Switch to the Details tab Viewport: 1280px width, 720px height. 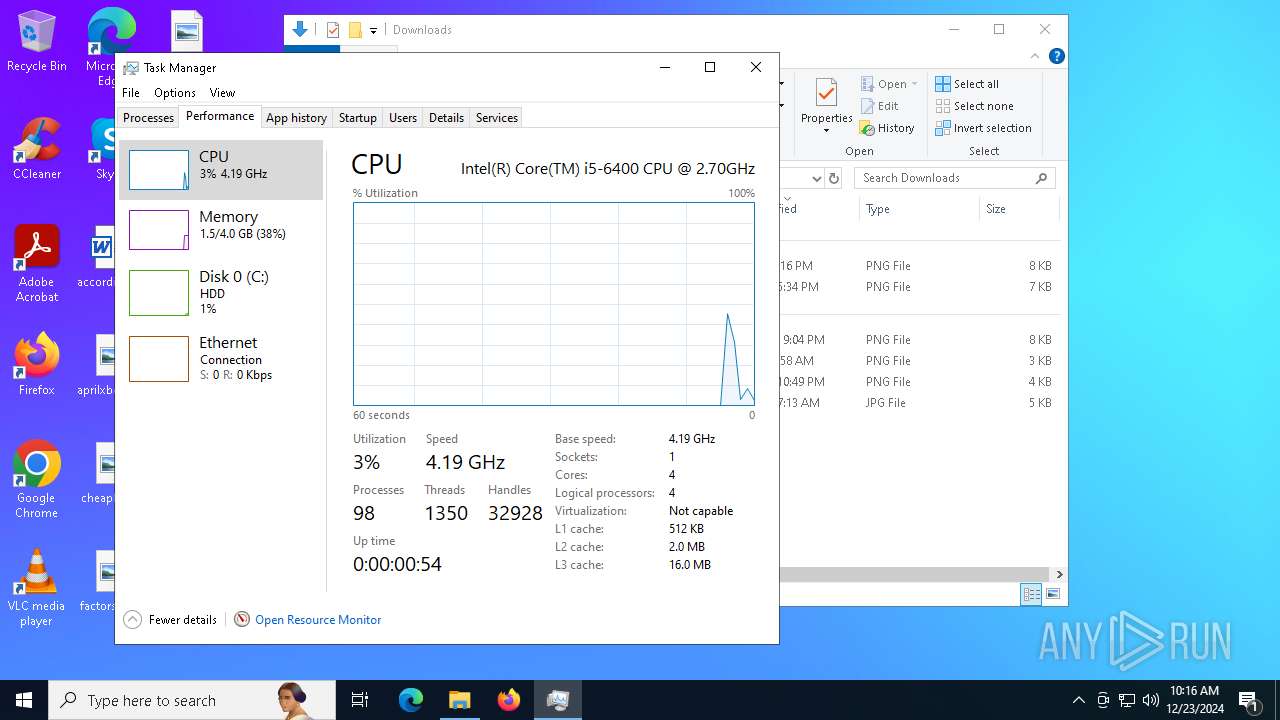(446, 118)
